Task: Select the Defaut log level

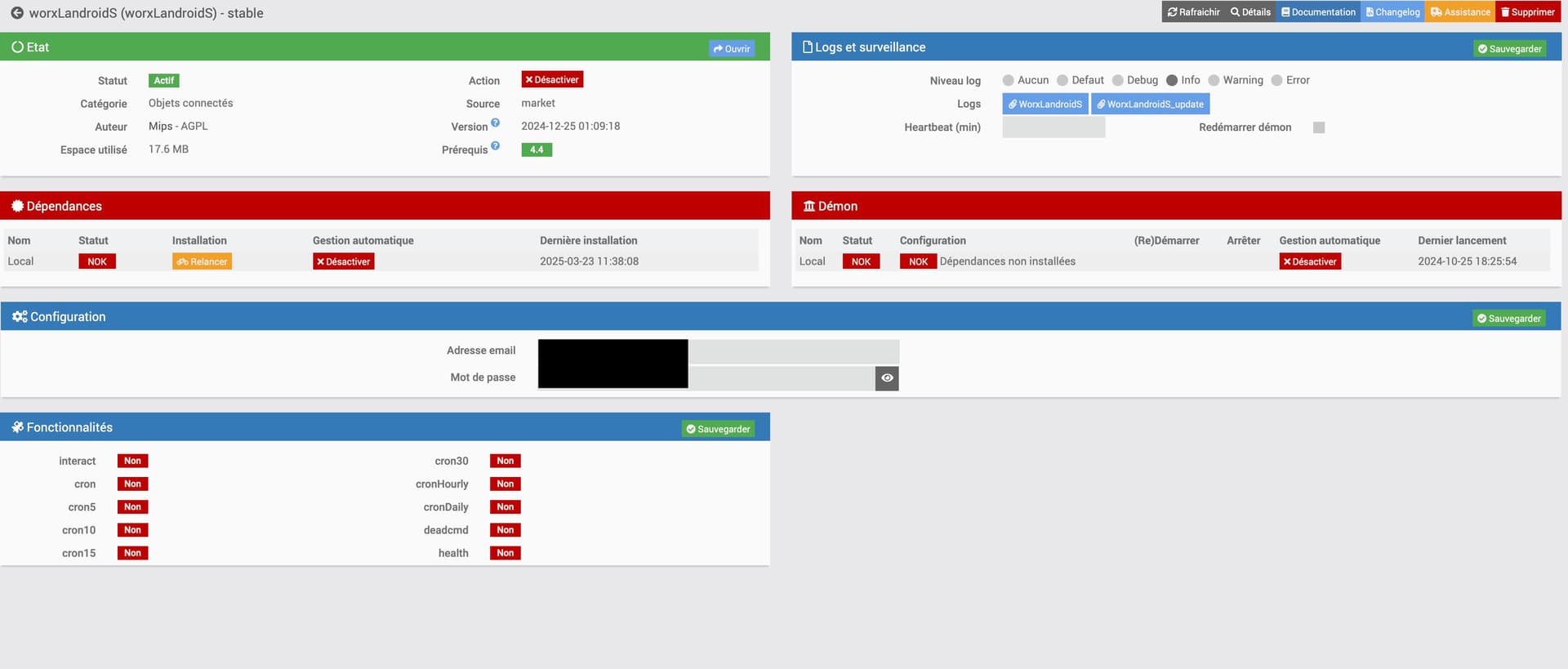Action: pyautogui.click(x=1062, y=80)
